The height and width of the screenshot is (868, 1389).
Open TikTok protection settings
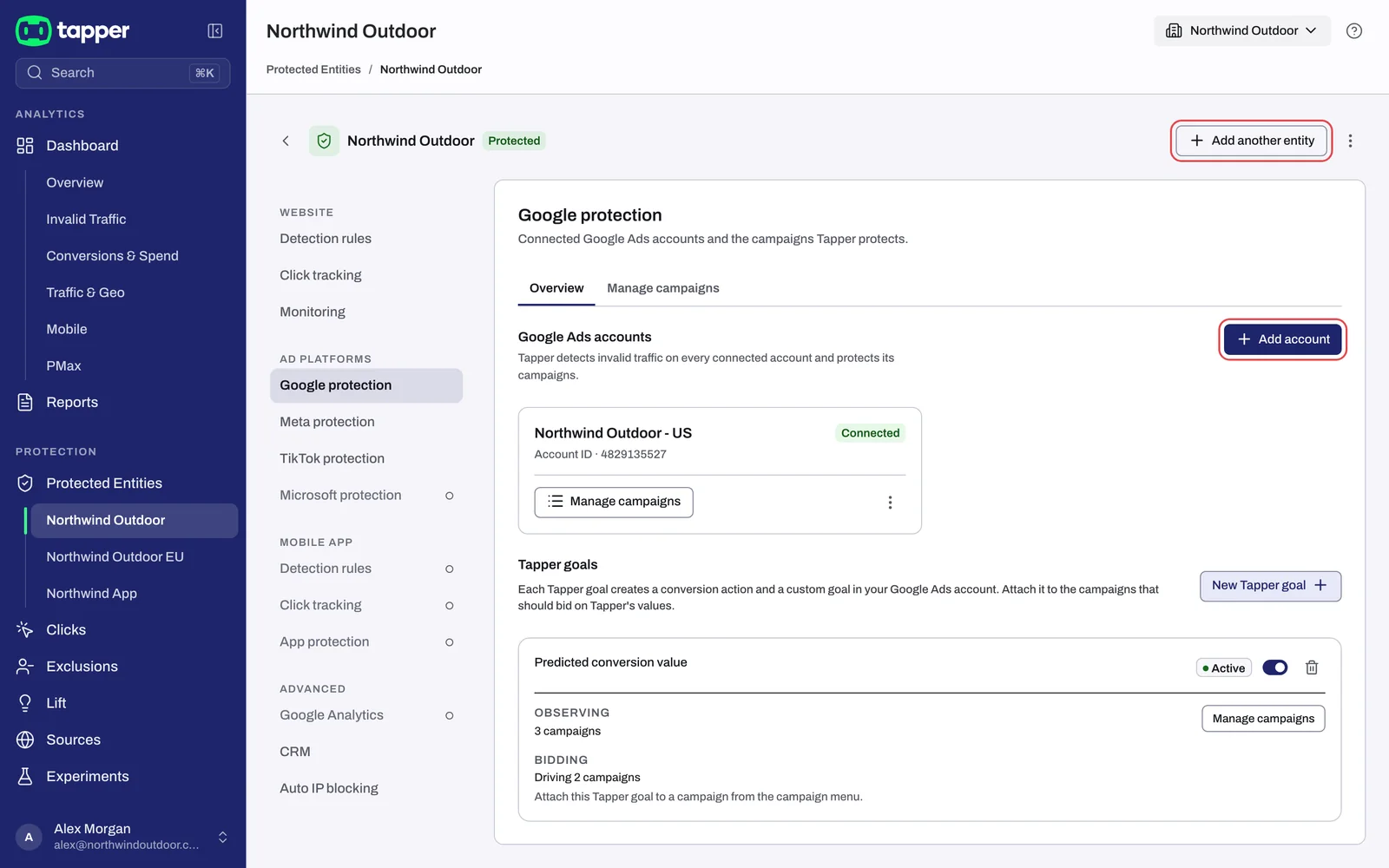[x=366, y=458]
